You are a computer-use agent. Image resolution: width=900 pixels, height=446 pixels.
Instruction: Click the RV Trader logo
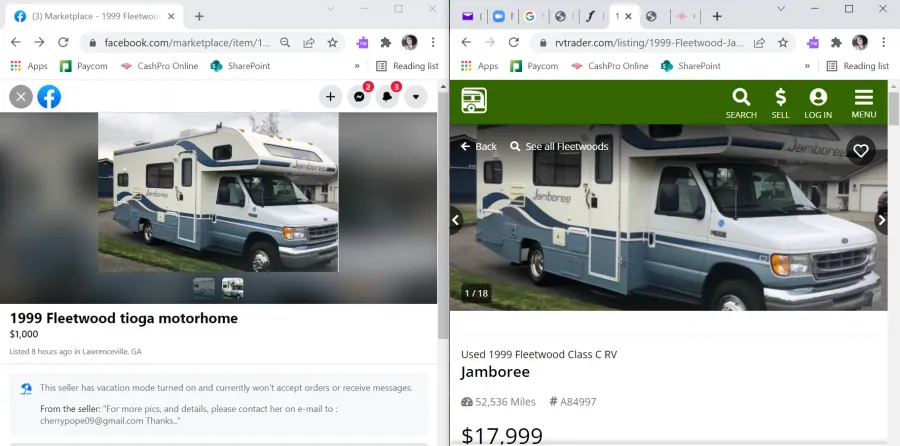(474, 100)
